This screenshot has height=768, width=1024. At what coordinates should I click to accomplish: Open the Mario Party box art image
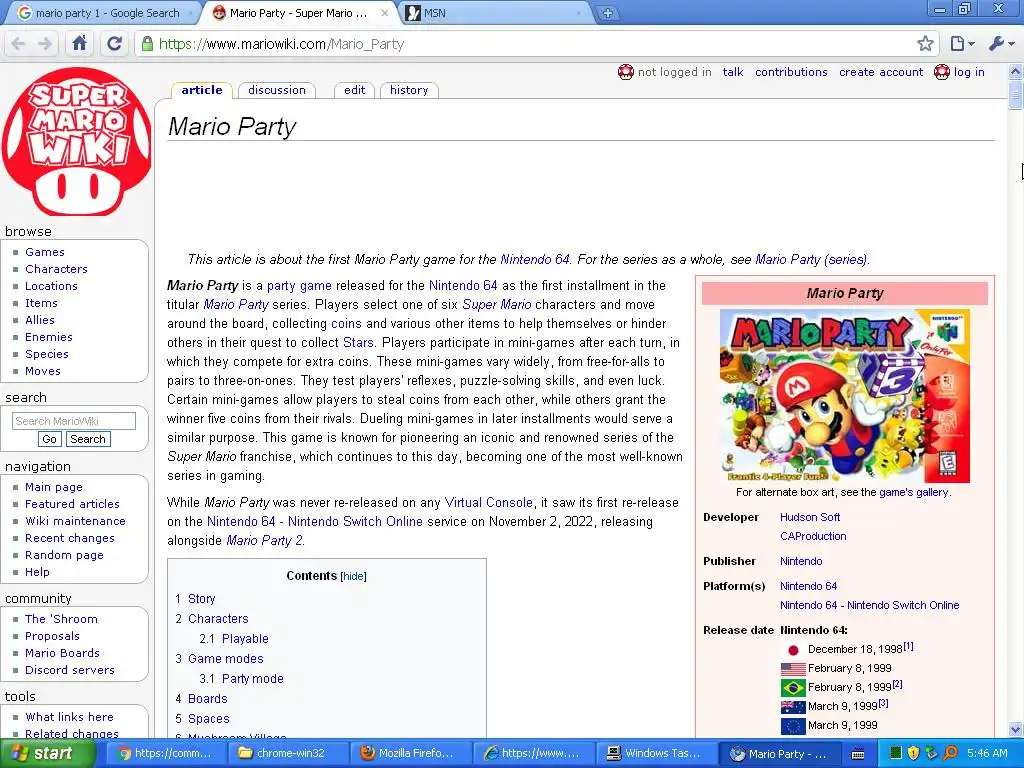[844, 396]
